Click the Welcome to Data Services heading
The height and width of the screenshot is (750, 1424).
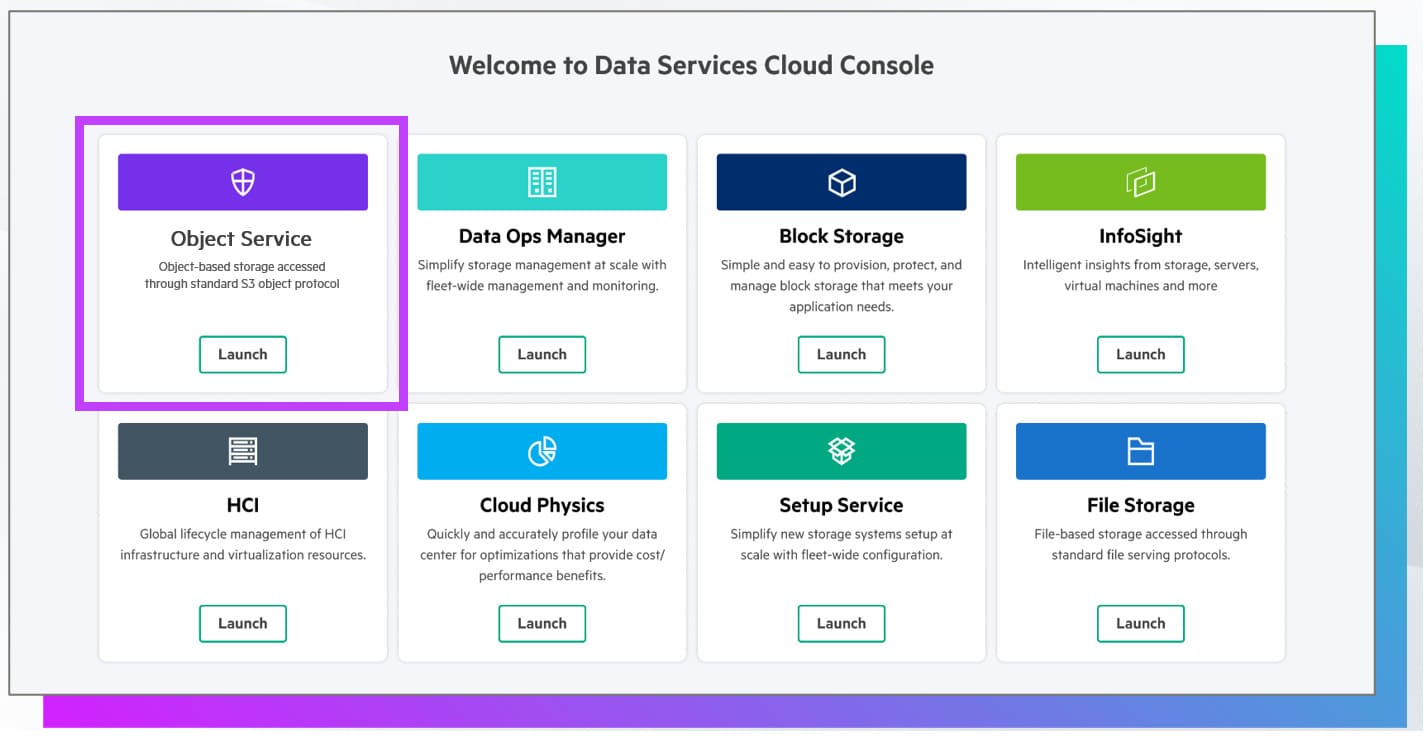tap(691, 66)
